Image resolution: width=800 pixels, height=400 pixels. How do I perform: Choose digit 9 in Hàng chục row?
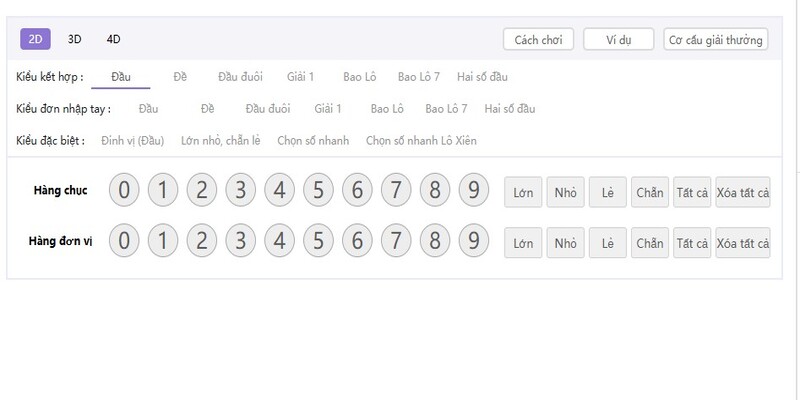point(474,189)
